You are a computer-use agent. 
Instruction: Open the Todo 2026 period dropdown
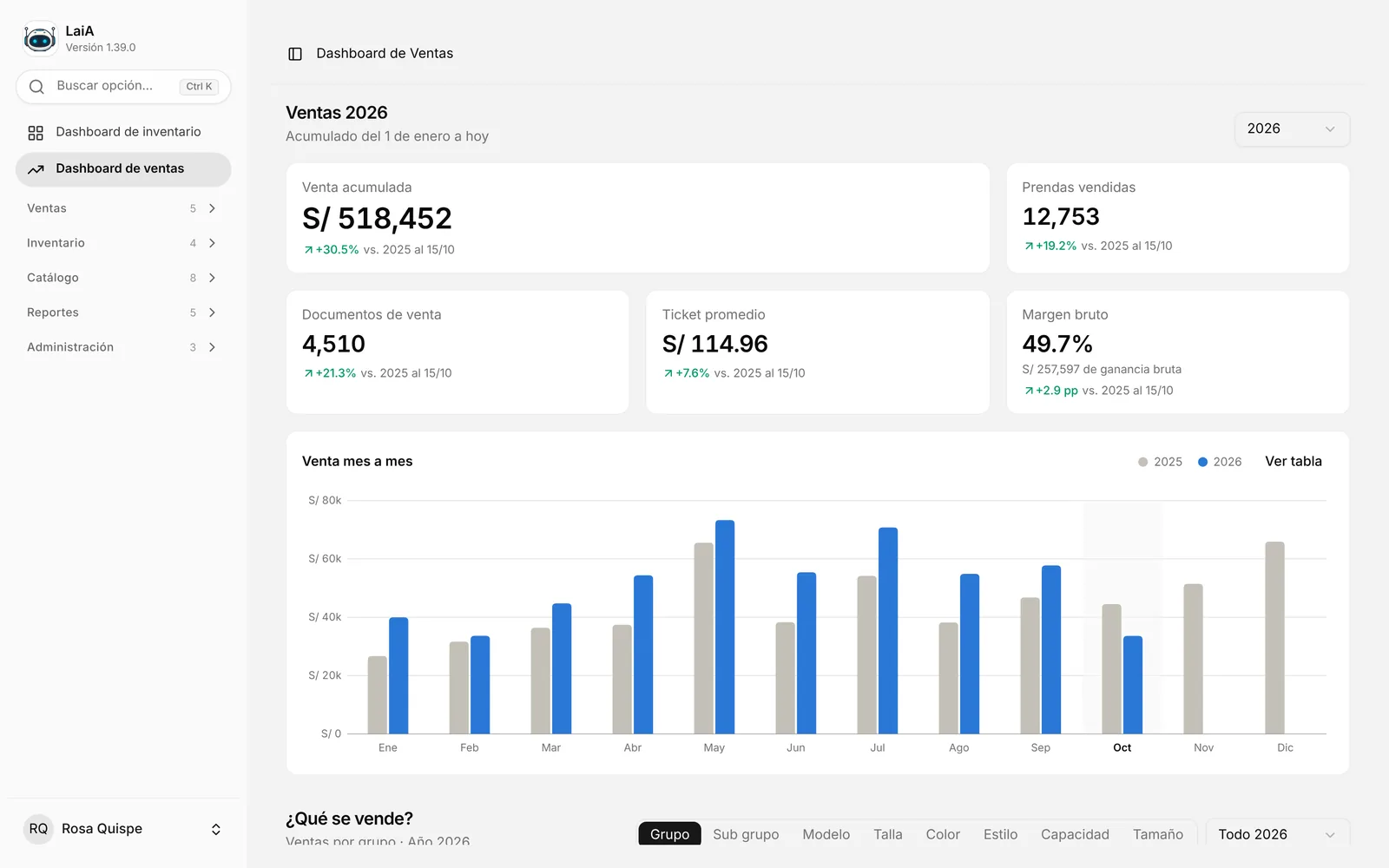click(x=1278, y=834)
